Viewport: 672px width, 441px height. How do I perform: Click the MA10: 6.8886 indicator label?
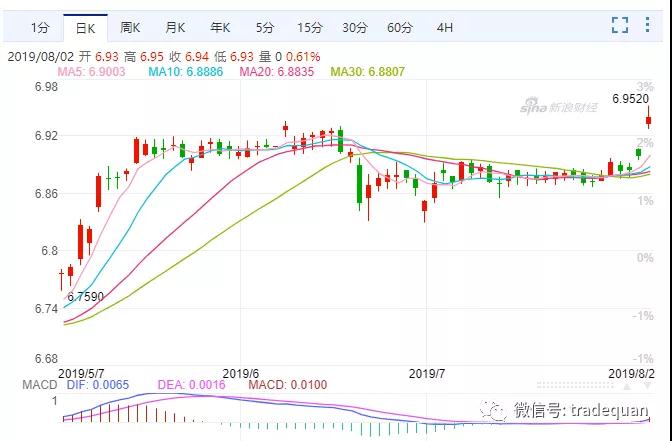tap(186, 72)
